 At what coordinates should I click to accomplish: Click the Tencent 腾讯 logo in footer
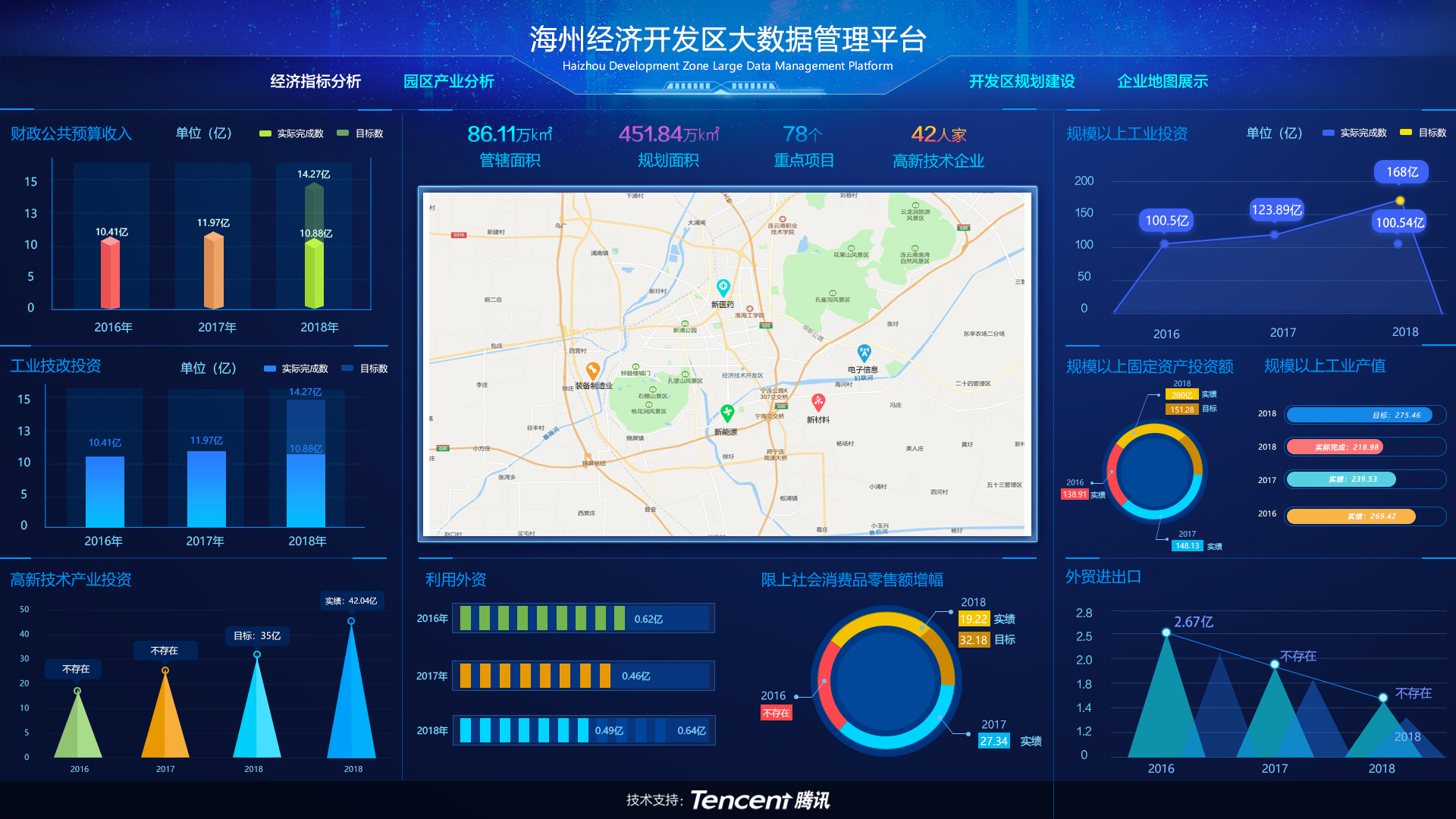coord(759,800)
